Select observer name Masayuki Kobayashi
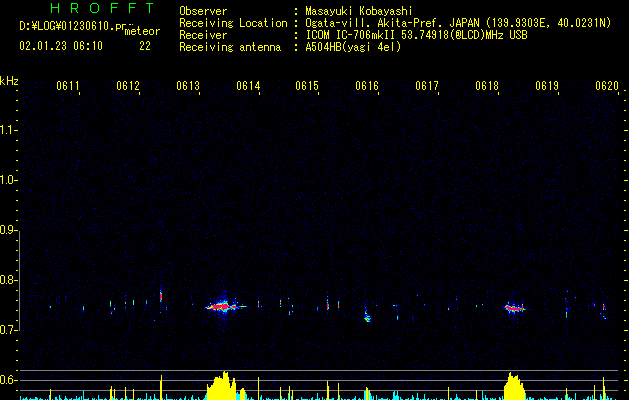The height and width of the screenshot is (400, 629). (359, 11)
